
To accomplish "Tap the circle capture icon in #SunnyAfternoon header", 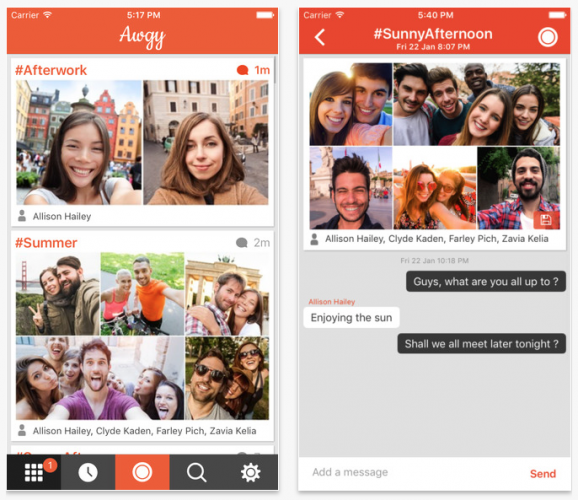I will point(547,37).
